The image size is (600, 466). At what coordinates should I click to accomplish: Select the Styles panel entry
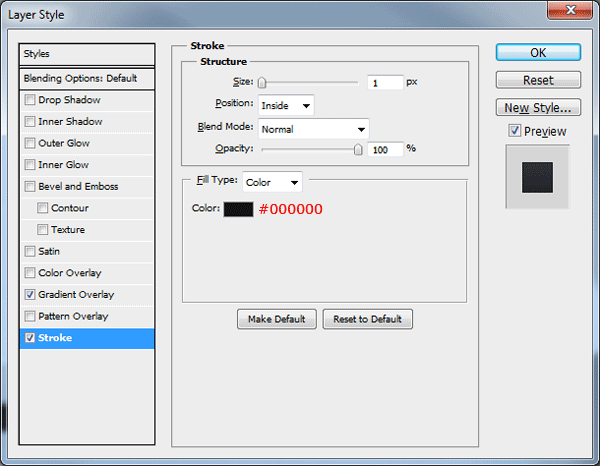click(87, 54)
